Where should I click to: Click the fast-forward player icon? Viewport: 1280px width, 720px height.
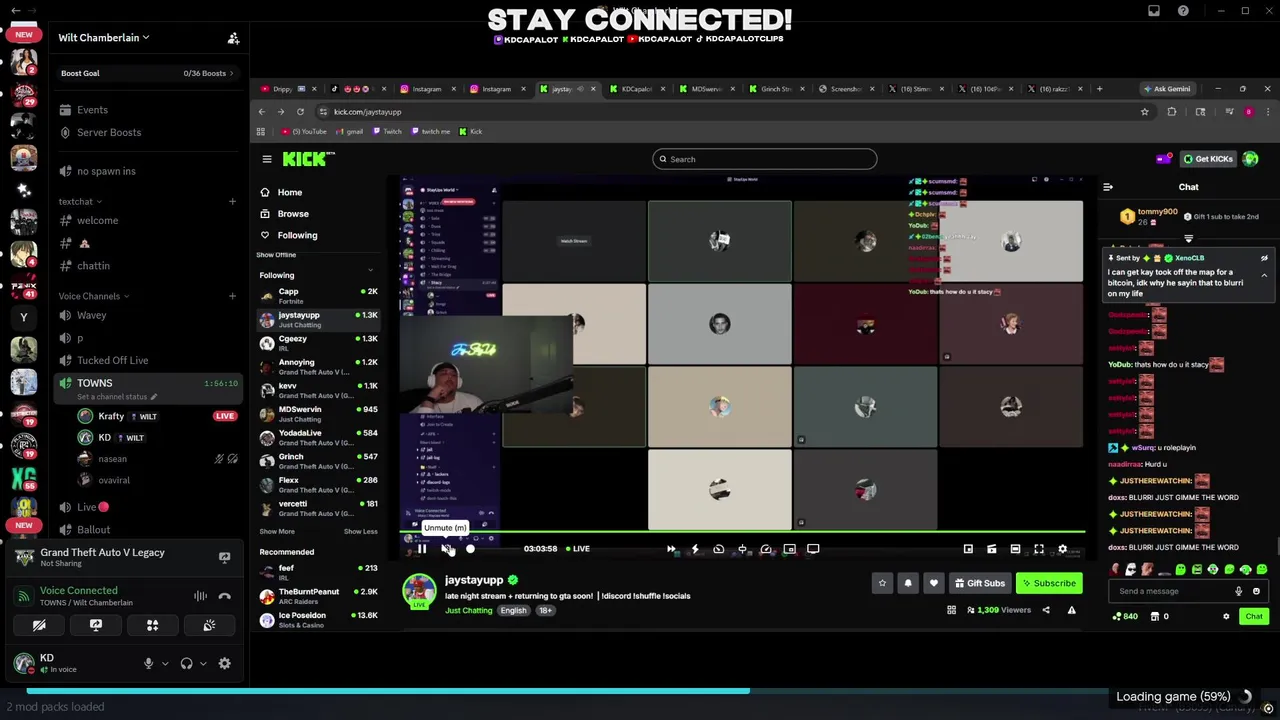coord(671,549)
